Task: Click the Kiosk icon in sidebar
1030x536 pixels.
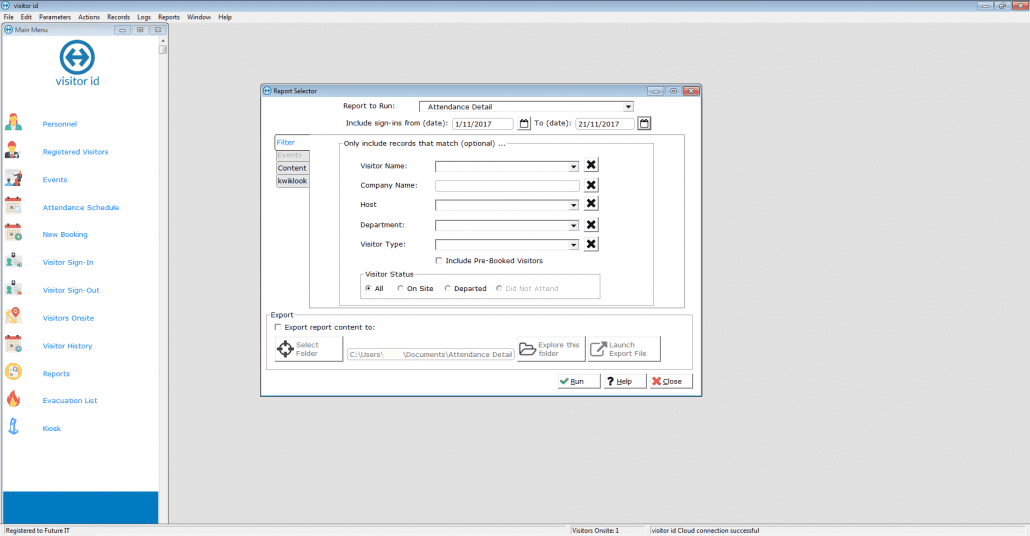Action: (14, 428)
